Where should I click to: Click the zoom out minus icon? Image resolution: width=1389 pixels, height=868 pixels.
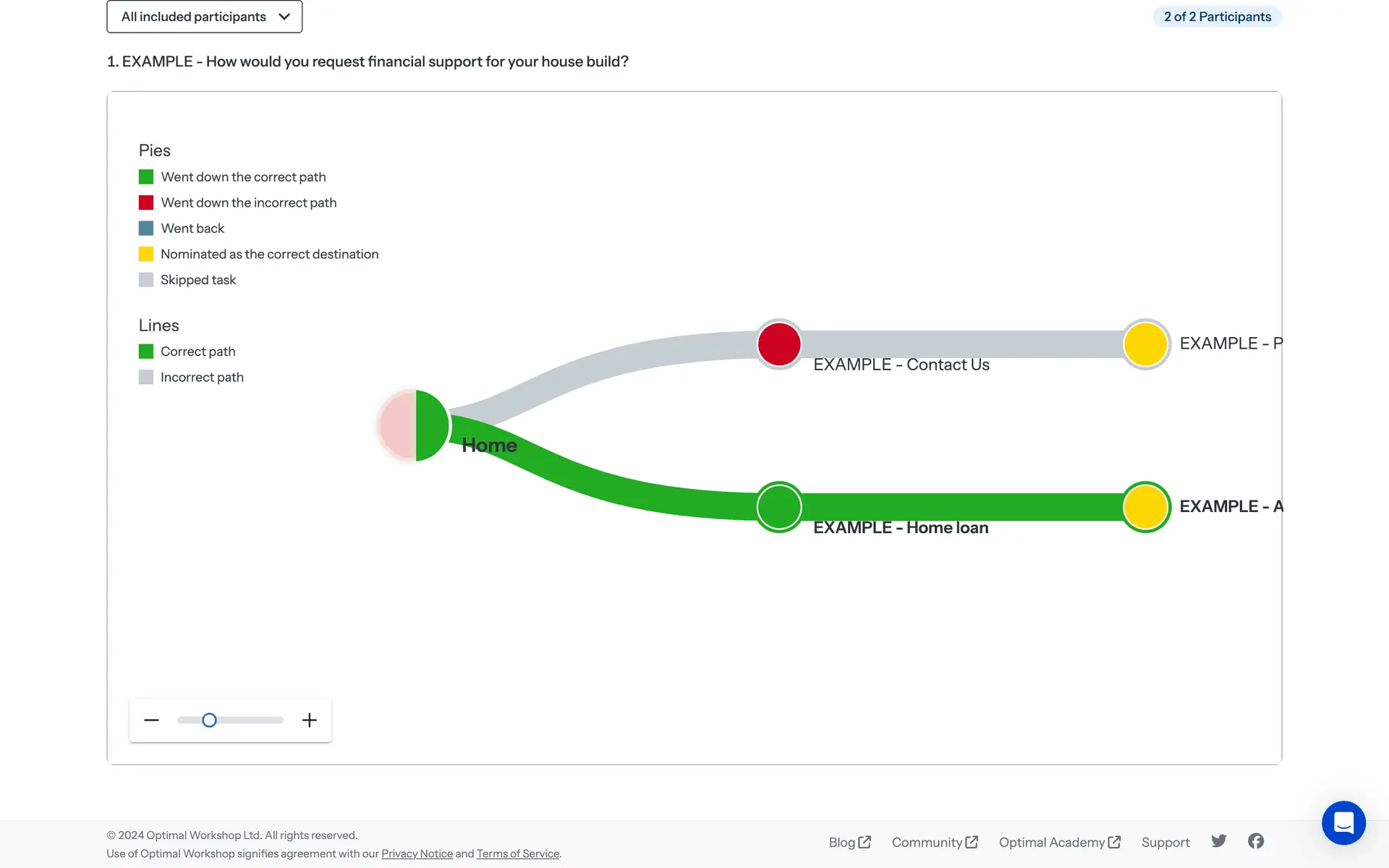pos(151,720)
